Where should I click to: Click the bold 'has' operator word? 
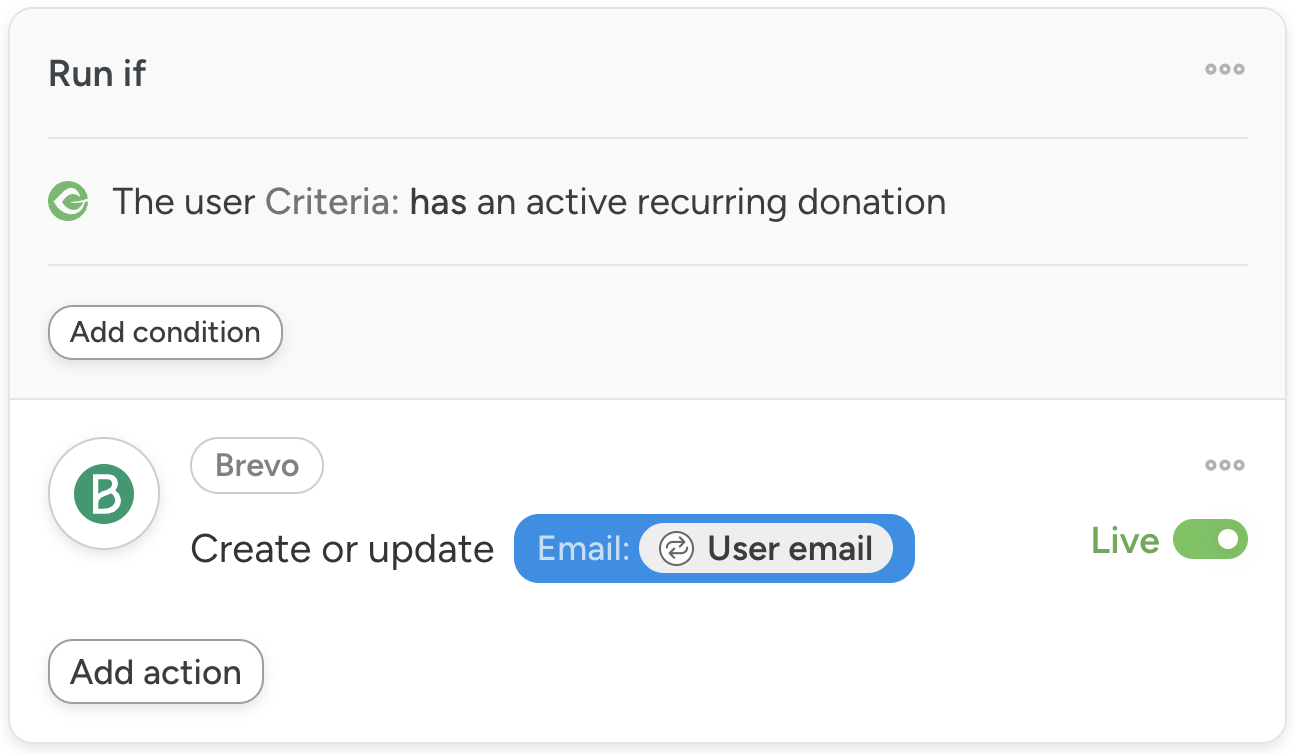click(438, 202)
